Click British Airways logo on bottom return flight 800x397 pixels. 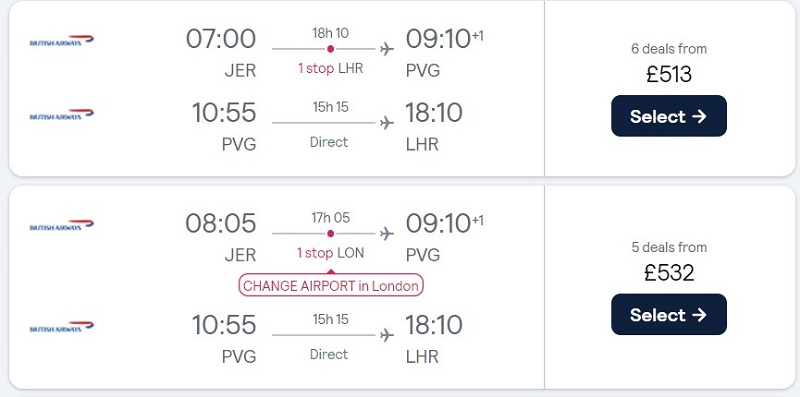click(62, 327)
